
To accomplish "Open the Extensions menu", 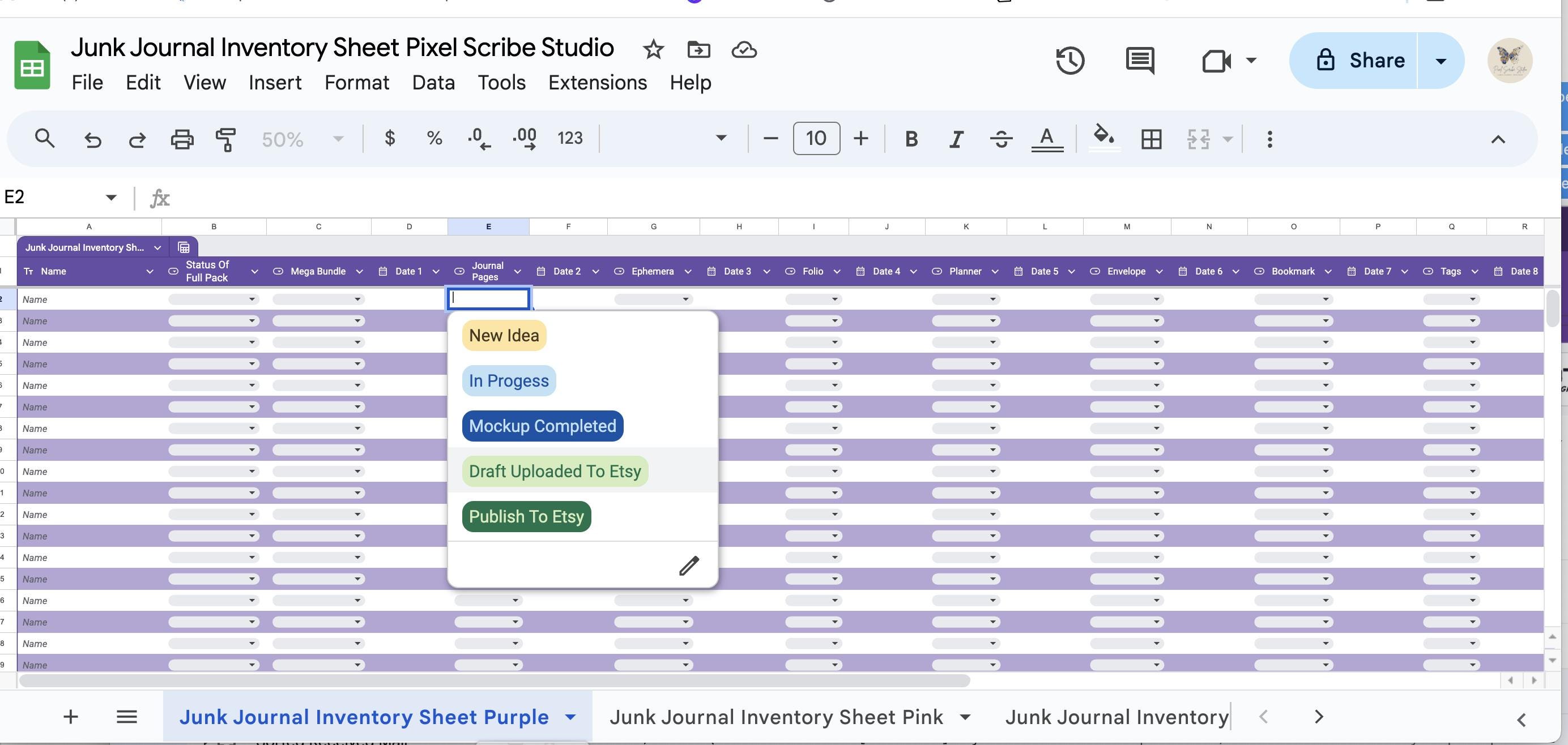I will click(x=597, y=82).
